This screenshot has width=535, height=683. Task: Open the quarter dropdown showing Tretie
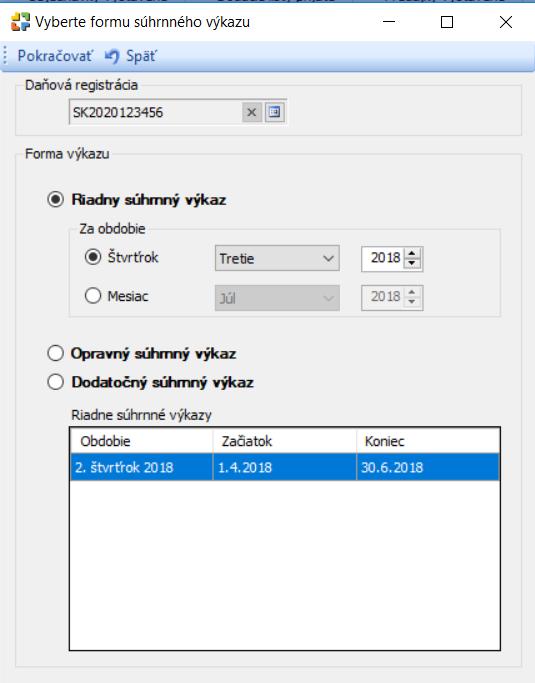pos(277,258)
